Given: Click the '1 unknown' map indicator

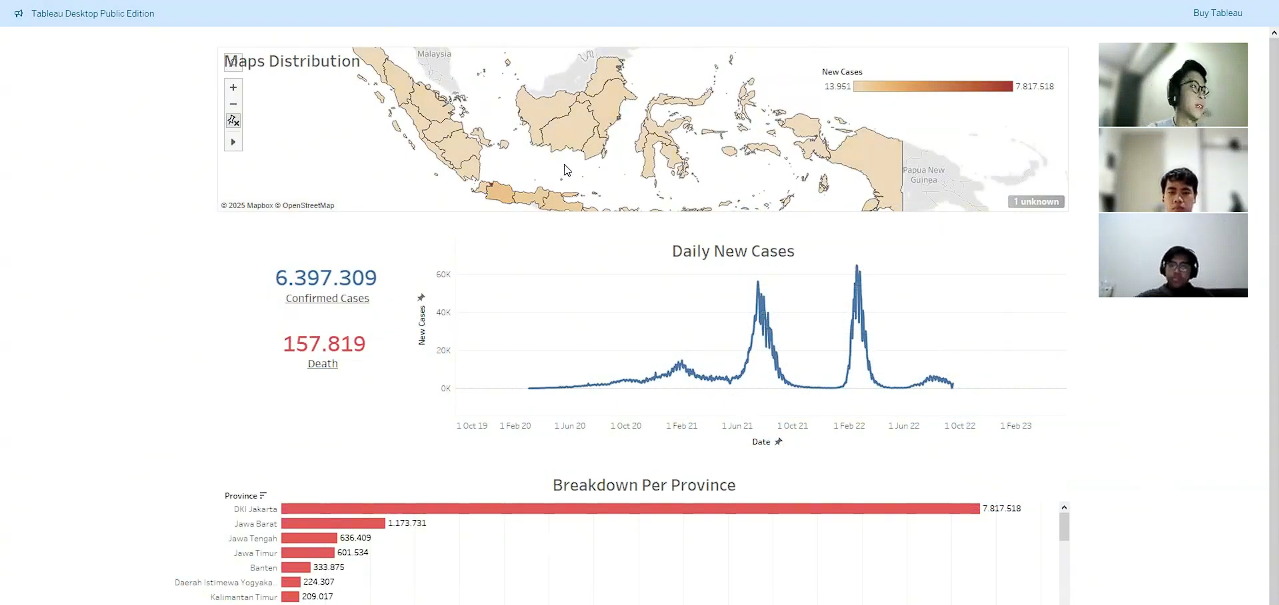Looking at the screenshot, I should click(x=1036, y=202).
